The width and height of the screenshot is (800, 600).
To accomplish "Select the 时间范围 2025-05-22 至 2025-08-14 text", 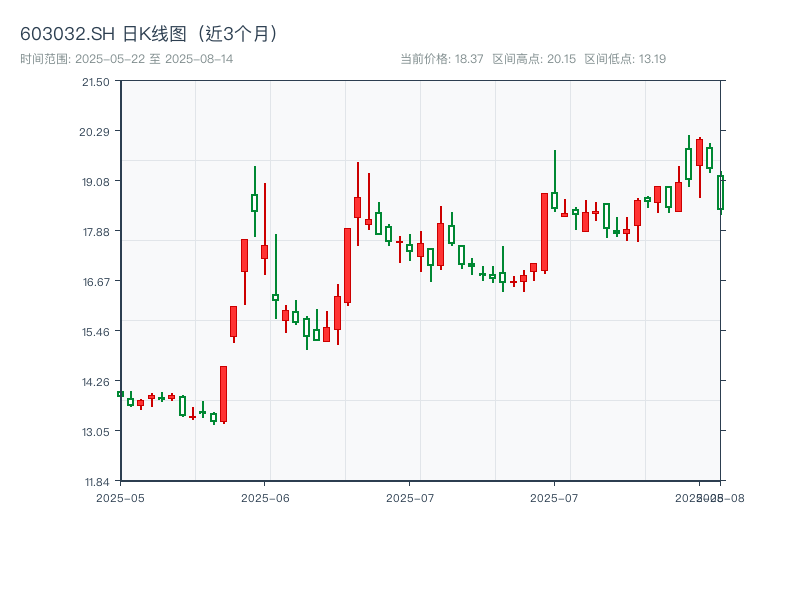I will tap(127, 59).
